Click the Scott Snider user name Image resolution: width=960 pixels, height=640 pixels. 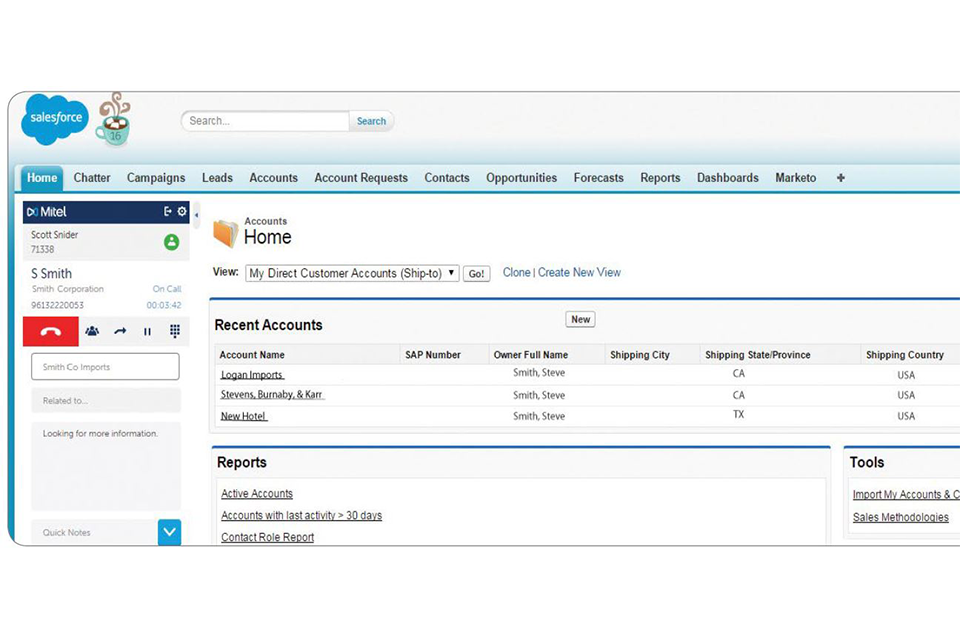[54, 235]
